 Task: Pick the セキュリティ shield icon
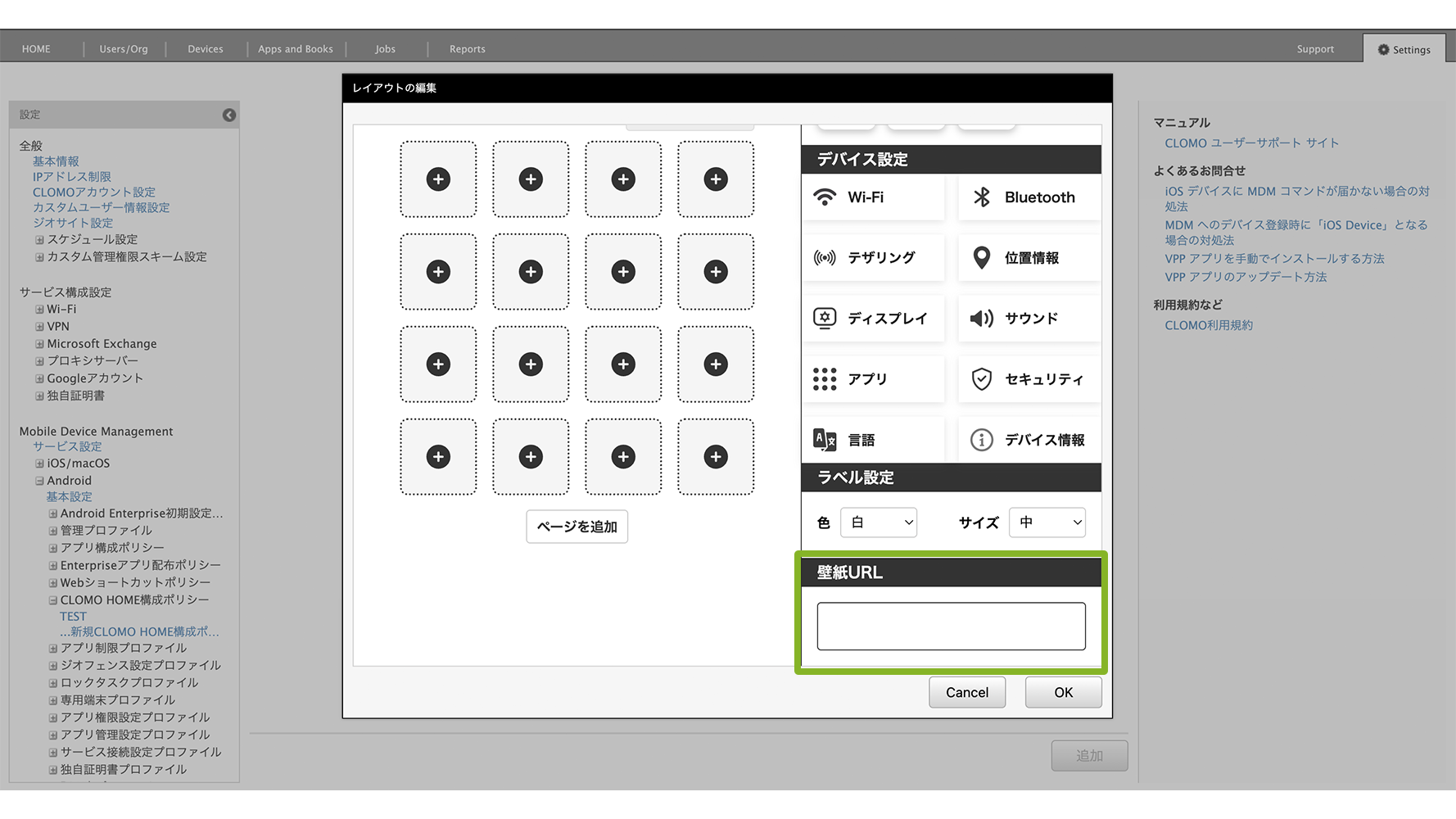(981, 379)
